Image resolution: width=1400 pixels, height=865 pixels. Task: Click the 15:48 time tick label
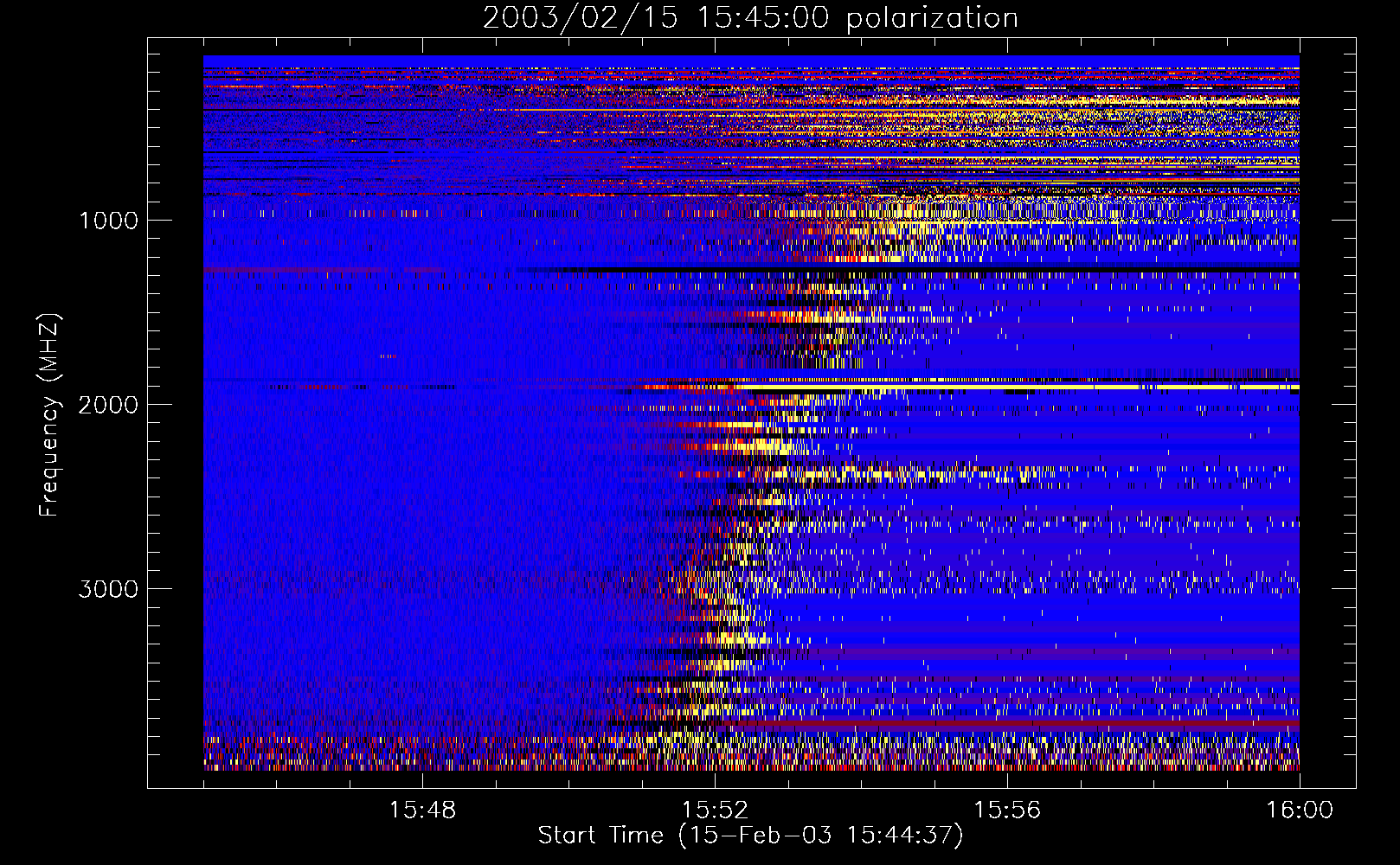[422, 811]
